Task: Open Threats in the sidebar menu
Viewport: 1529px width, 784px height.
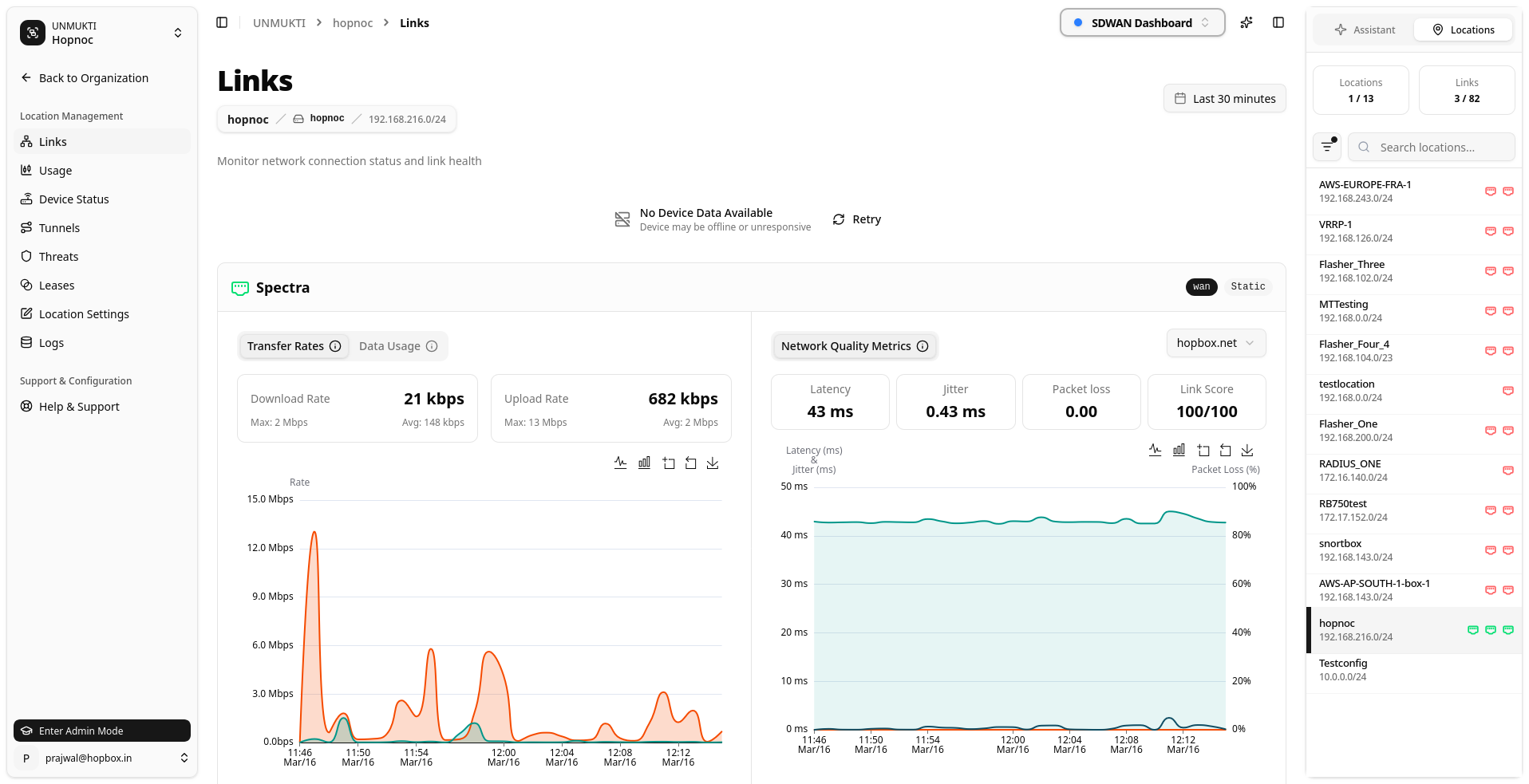Action: click(58, 257)
